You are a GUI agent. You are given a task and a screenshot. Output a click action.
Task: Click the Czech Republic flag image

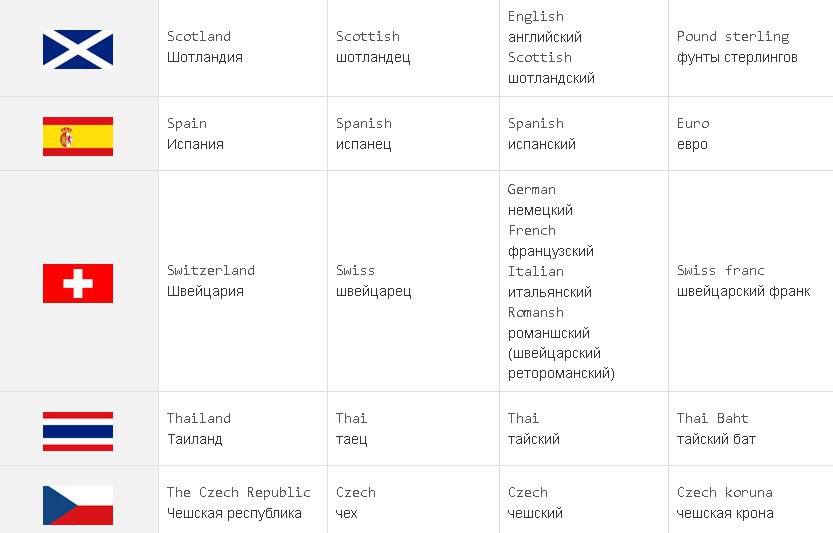[x=78, y=505]
